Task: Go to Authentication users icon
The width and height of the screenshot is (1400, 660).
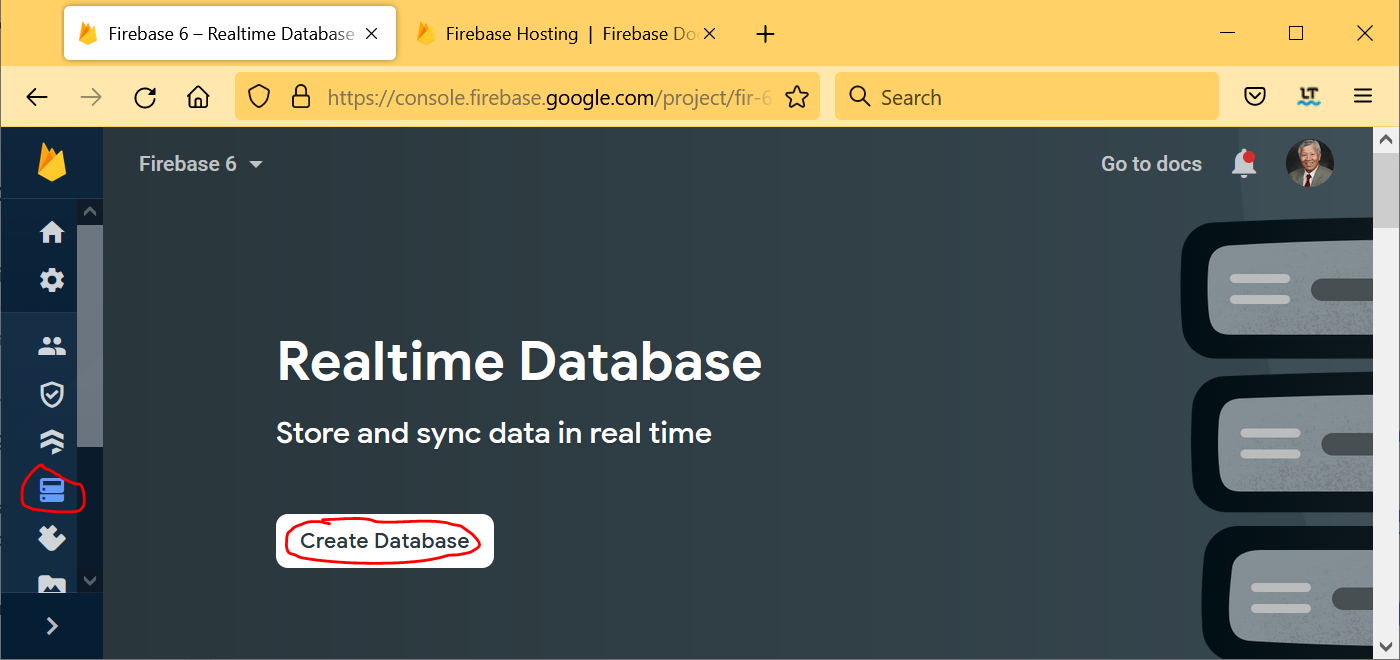Action: coord(52,347)
